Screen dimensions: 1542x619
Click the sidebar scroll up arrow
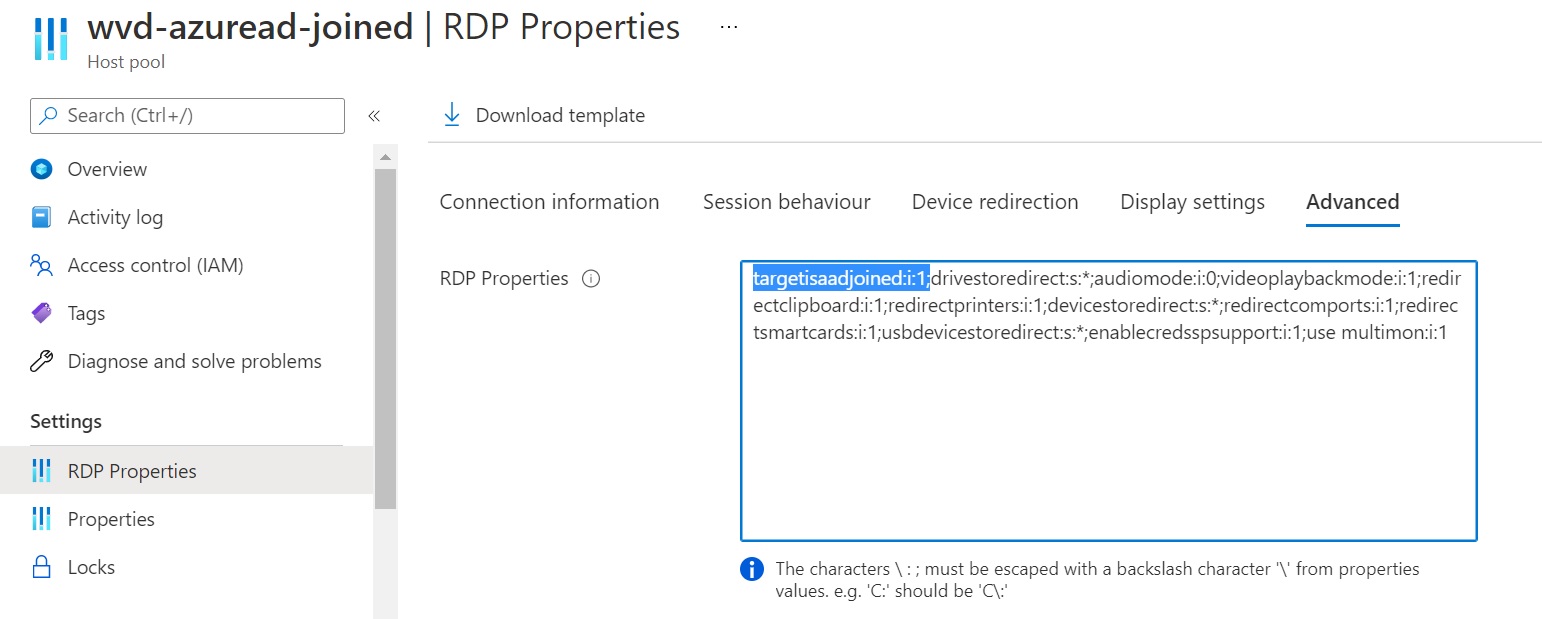pos(385,157)
